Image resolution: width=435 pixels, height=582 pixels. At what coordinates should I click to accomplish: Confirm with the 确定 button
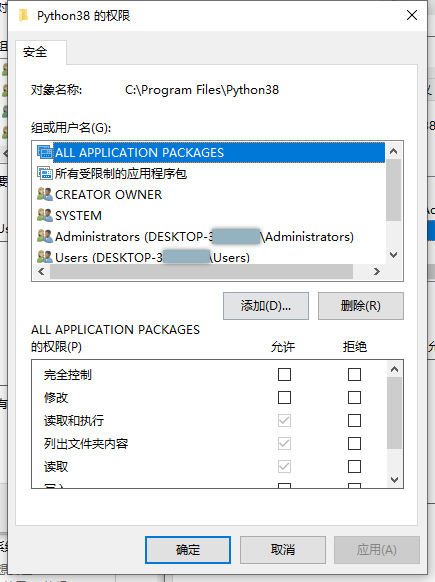(x=188, y=550)
